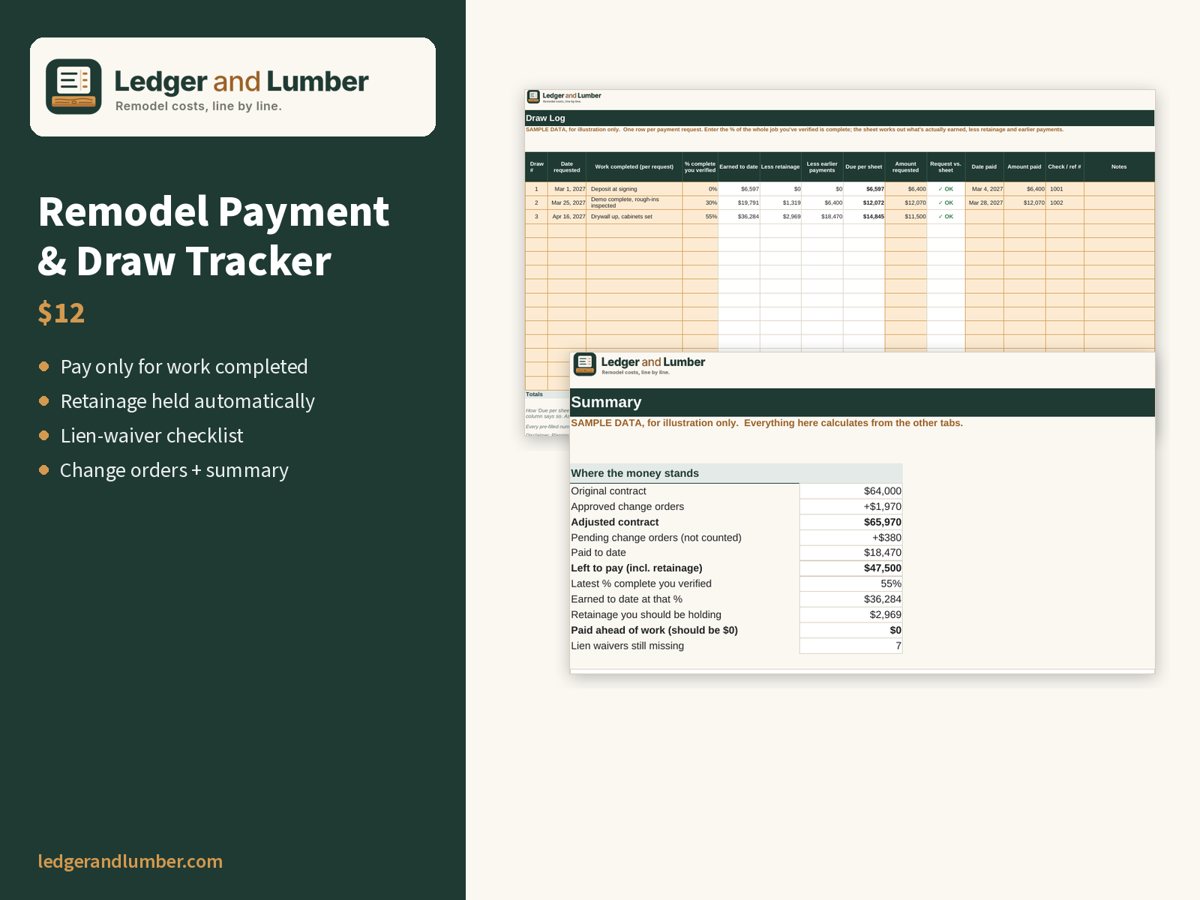
Task: Select the $11,500 amount requested cell
Action: tap(906, 217)
